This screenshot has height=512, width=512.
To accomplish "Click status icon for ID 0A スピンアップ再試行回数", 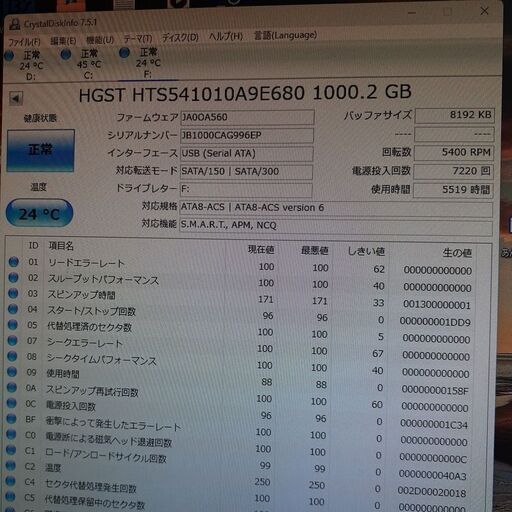I will pyautogui.click(x=12, y=388).
